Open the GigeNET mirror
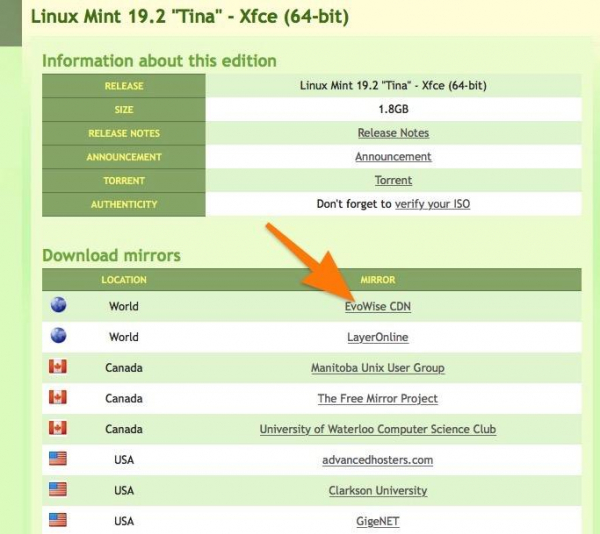This screenshot has height=534, width=600. coord(378,521)
